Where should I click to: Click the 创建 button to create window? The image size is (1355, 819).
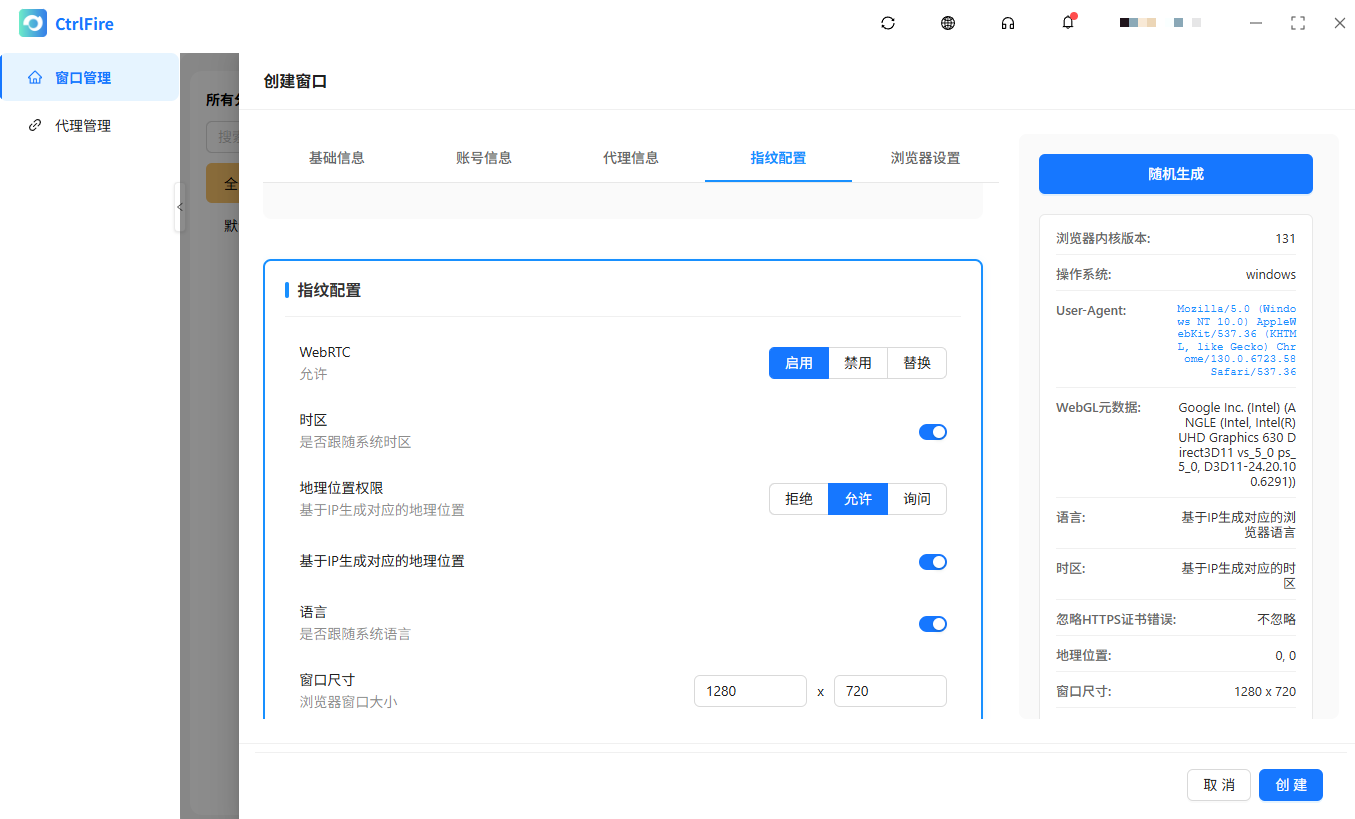1290,785
